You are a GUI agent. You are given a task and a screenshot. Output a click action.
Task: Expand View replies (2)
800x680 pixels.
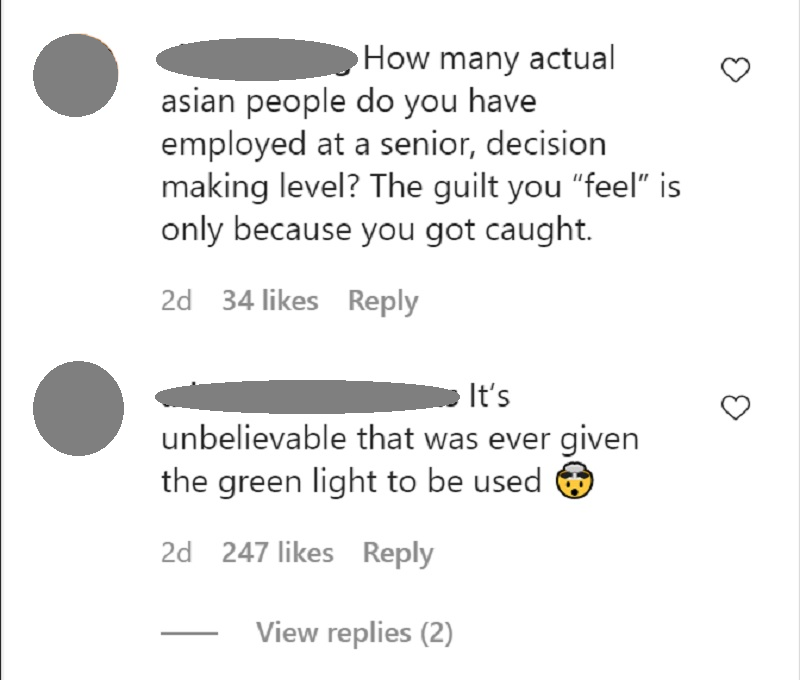[354, 633]
